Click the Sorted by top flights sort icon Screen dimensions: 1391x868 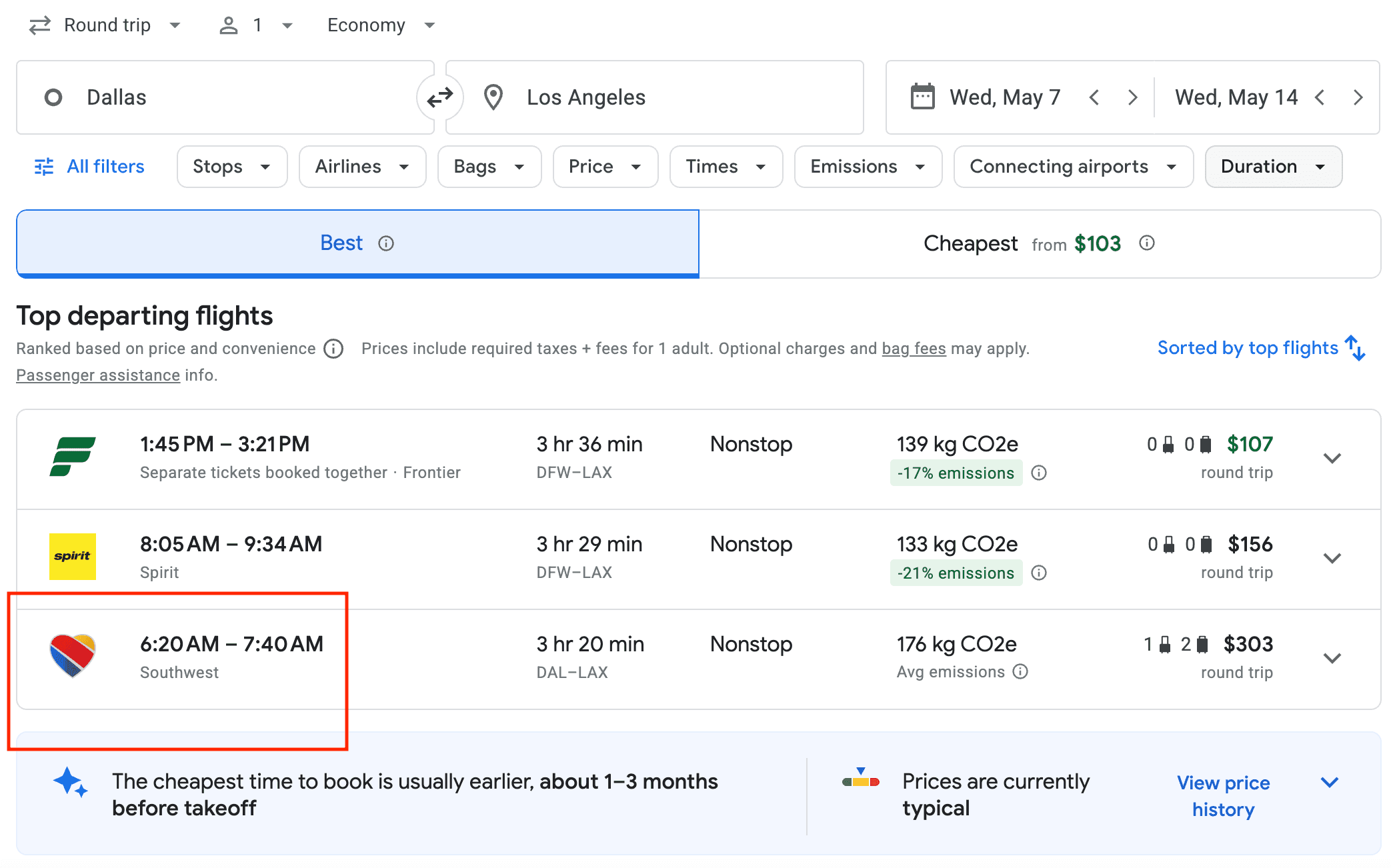(1355, 348)
